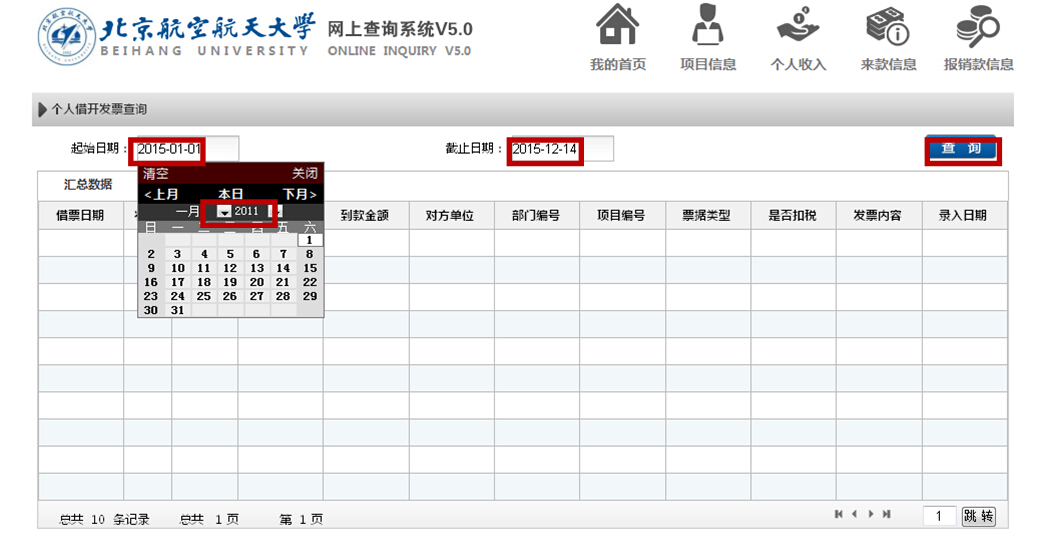
Task: Go to the first page of results
Action: pos(838,514)
